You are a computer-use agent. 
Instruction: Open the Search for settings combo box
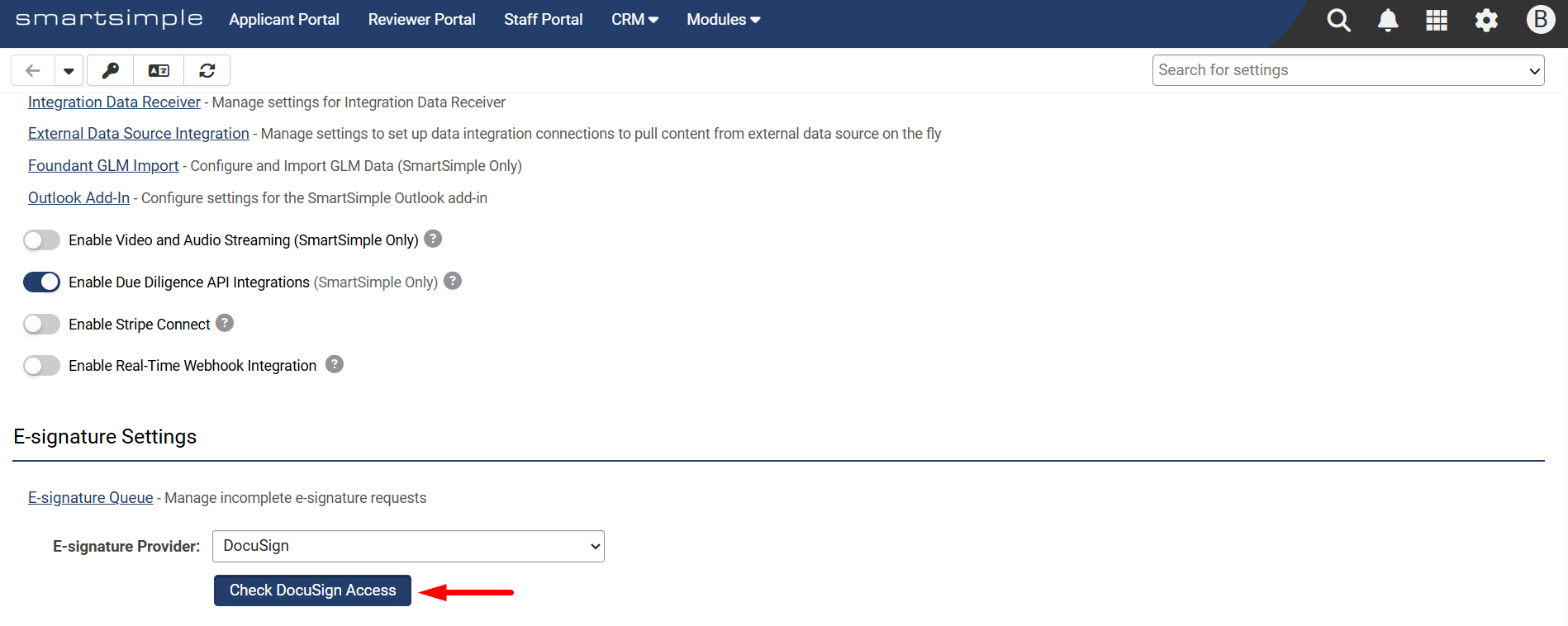1348,70
